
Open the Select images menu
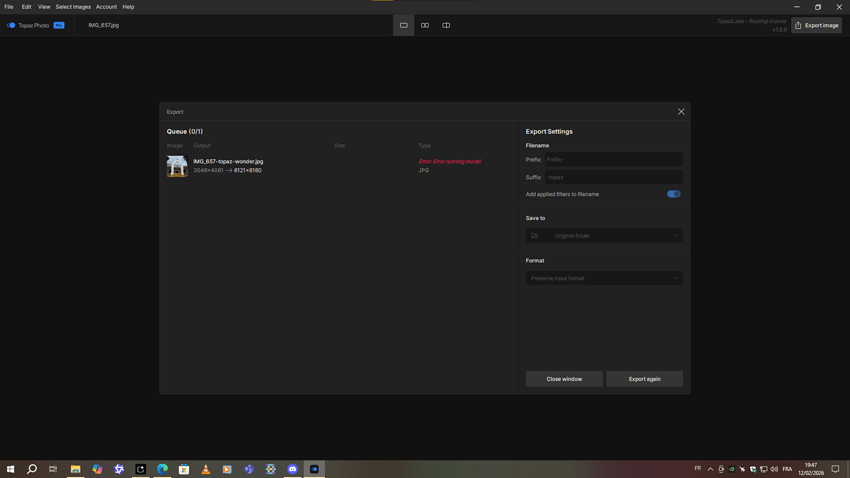pyautogui.click(x=73, y=7)
